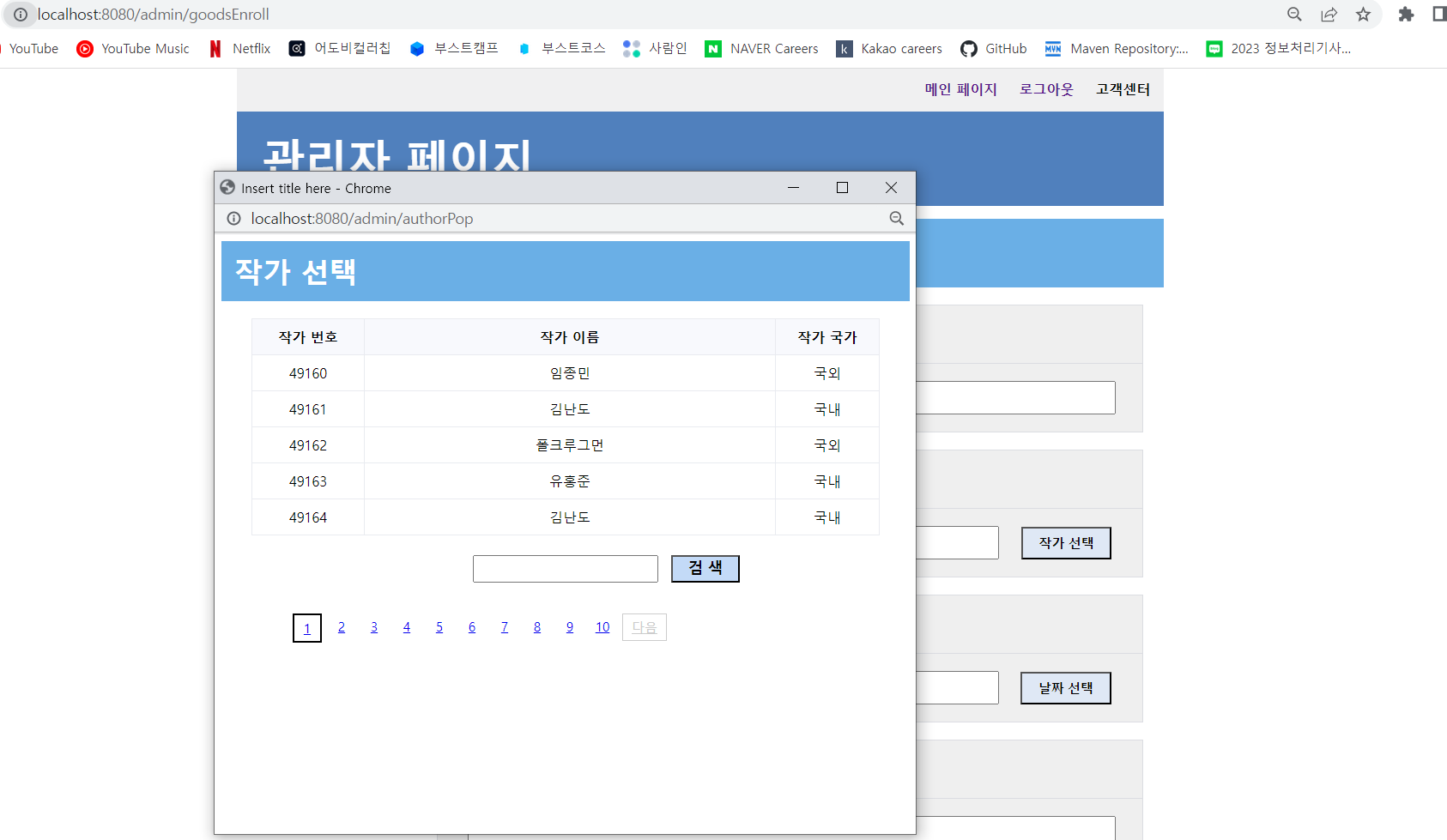The height and width of the screenshot is (840, 1447).
Task: Open the 2023 정보처리기사 bookmark
Action: (1279, 49)
